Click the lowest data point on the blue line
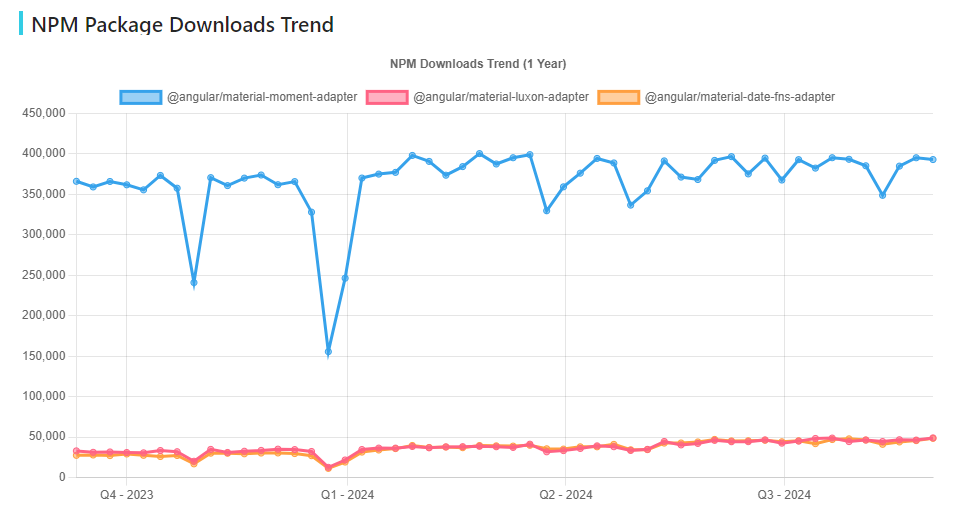Screen dimensions: 961x520 pos(328,352)
